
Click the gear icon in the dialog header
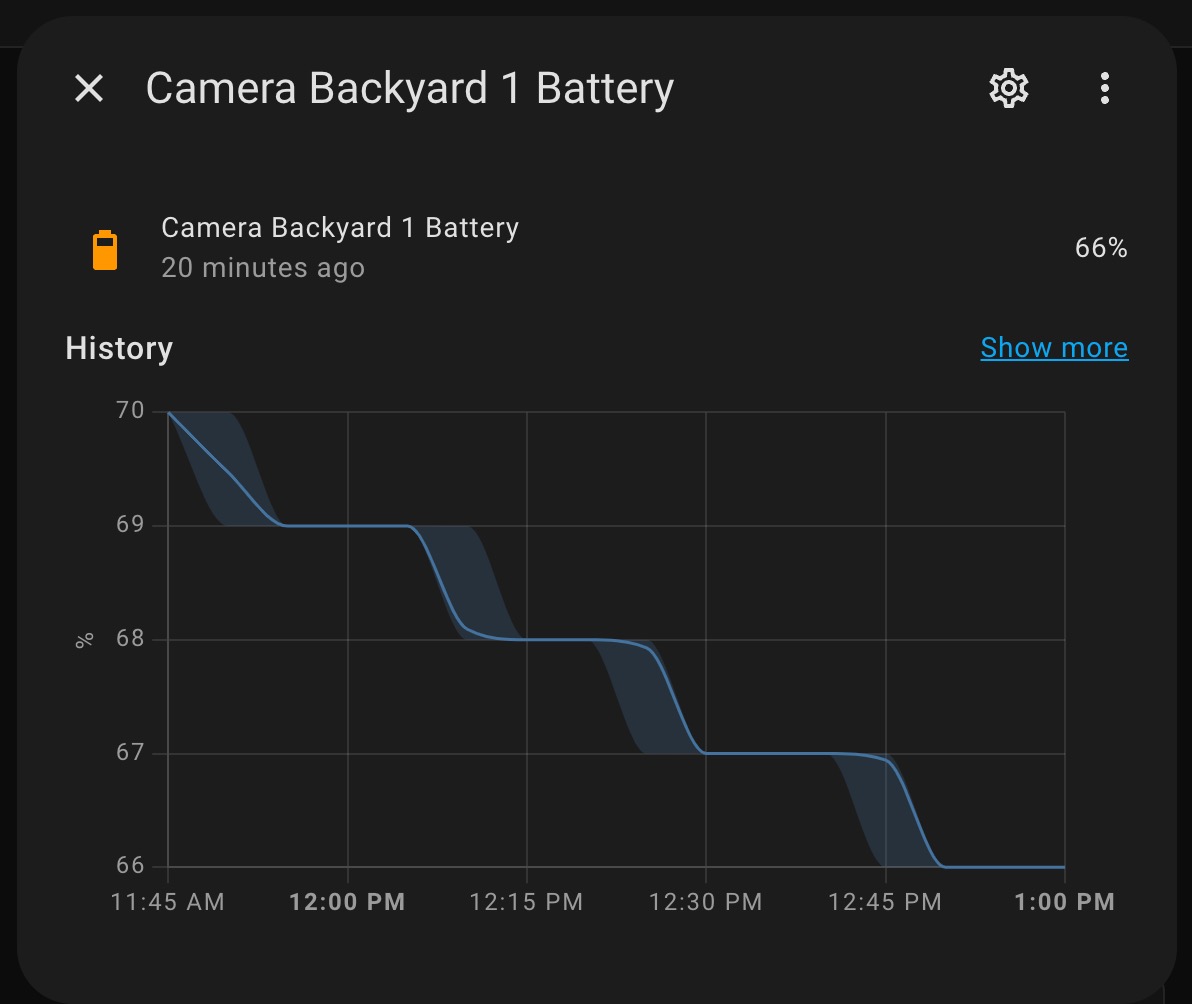(x=1008, y=88)
